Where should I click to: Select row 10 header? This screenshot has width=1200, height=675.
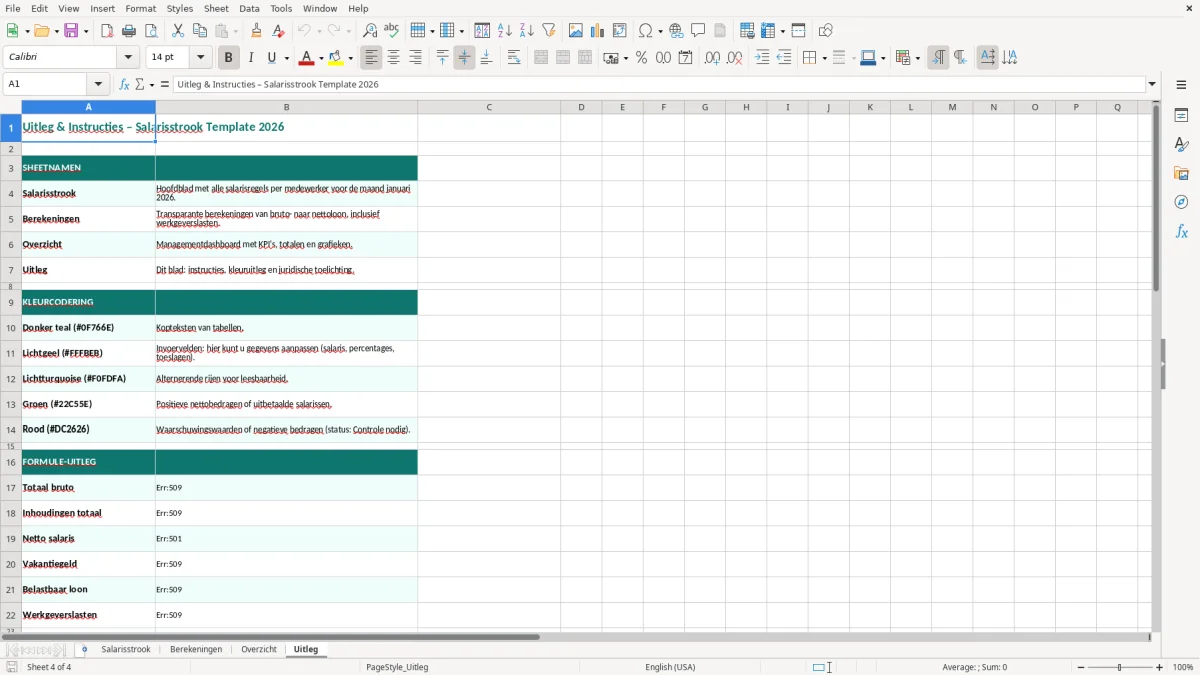[x=11, y=328]
